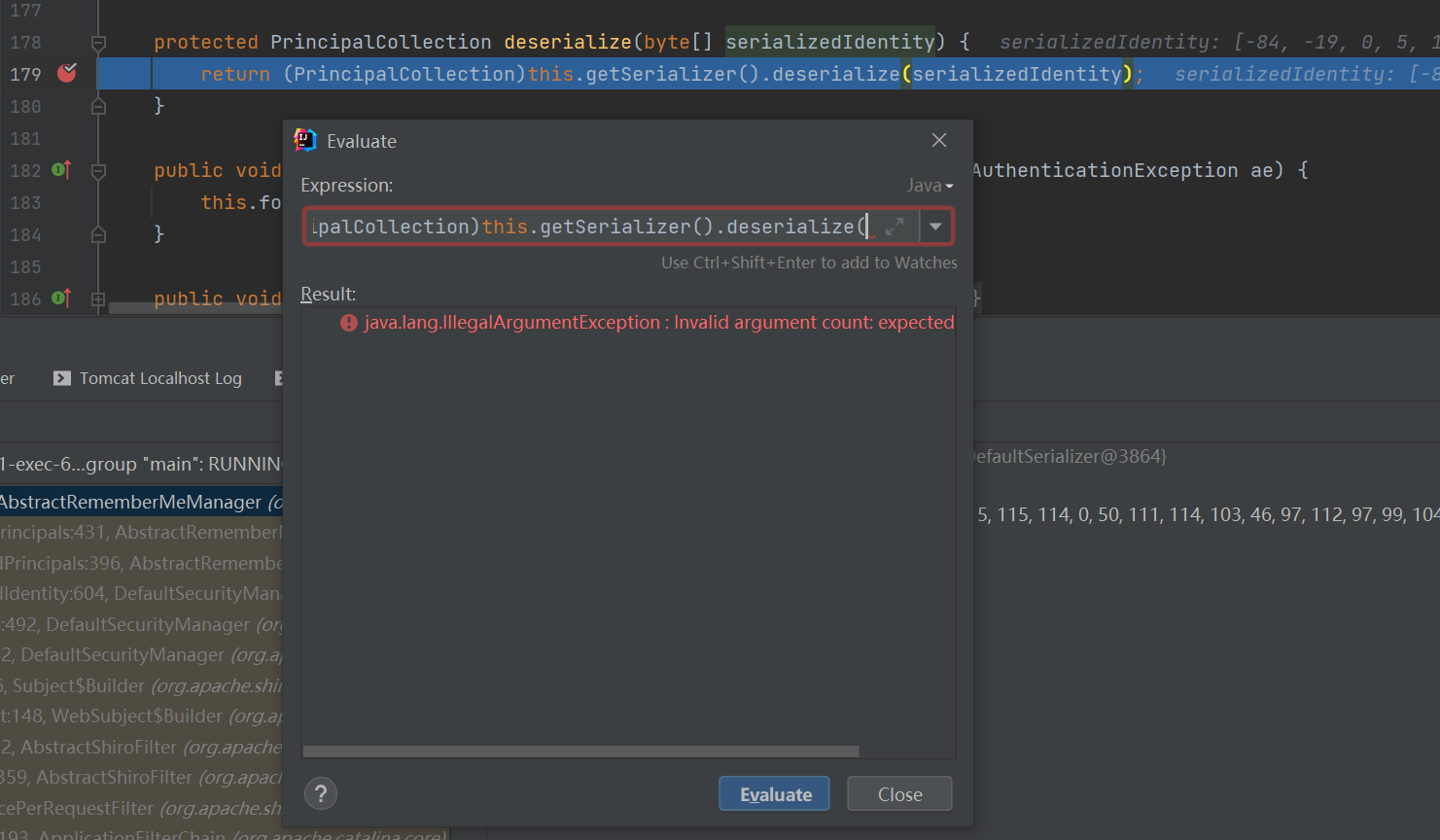This screenshot has width=1440, height=840.
Task: Select the frame at line 431 AbstractRememberMe
Action: [x=141, y=532]
